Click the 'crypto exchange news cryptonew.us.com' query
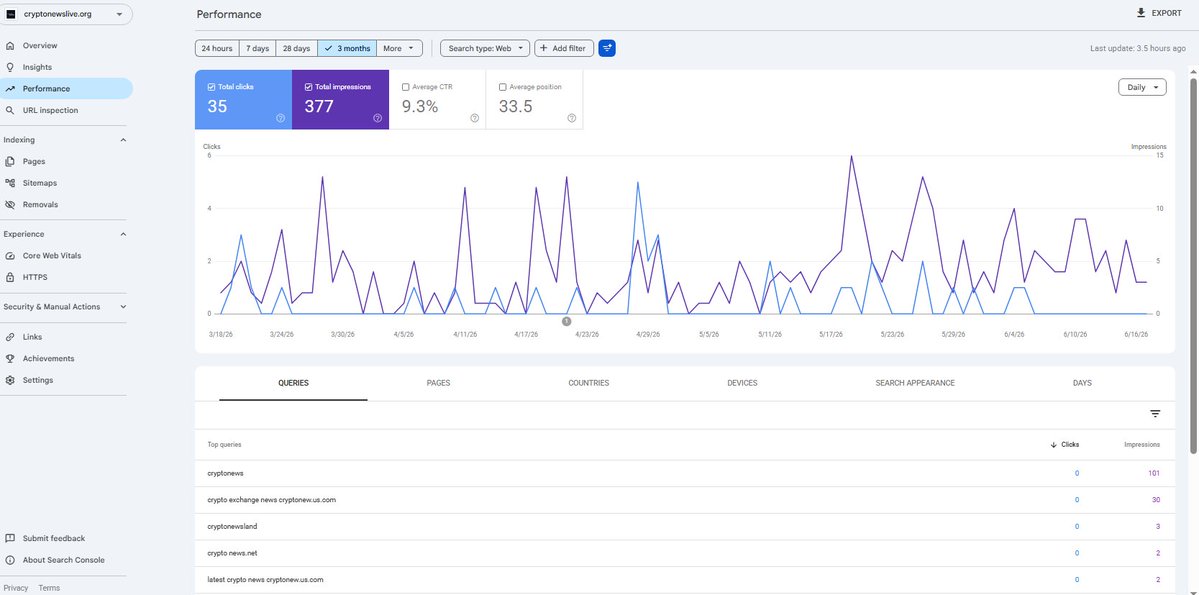This screenshot has width=1199, height=595. (271, 500)
